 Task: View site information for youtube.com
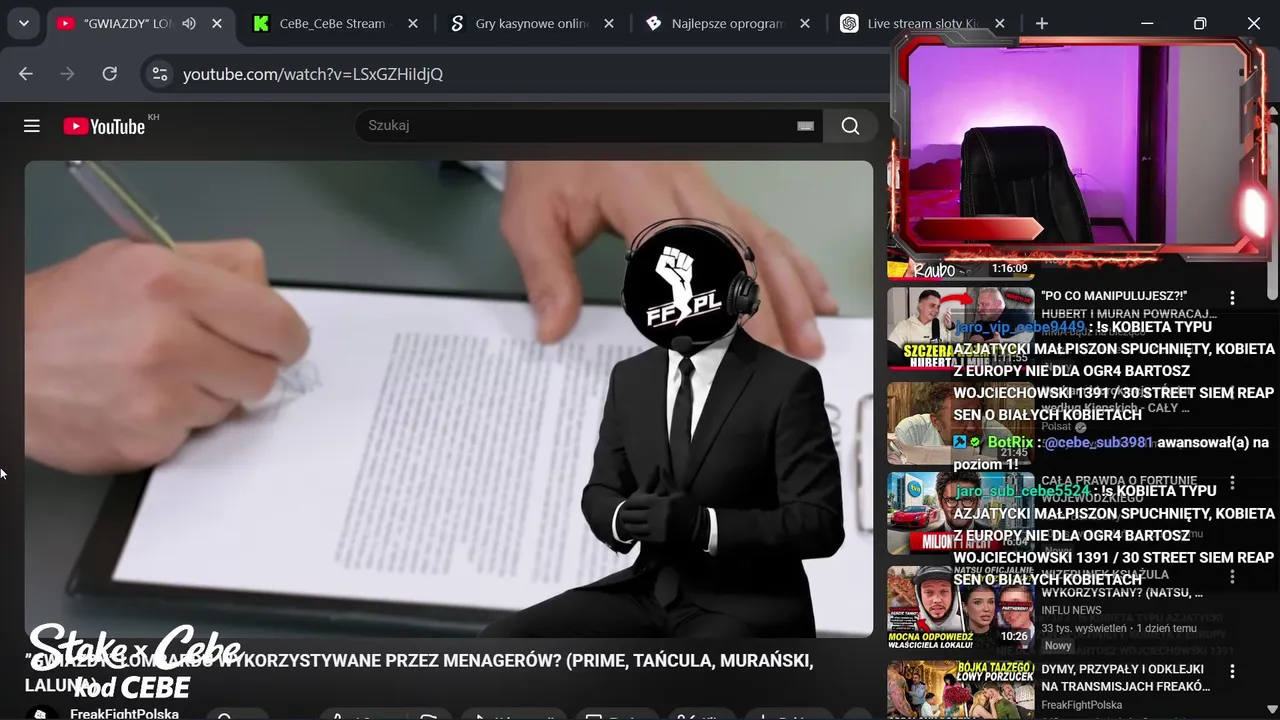[159, 74]
